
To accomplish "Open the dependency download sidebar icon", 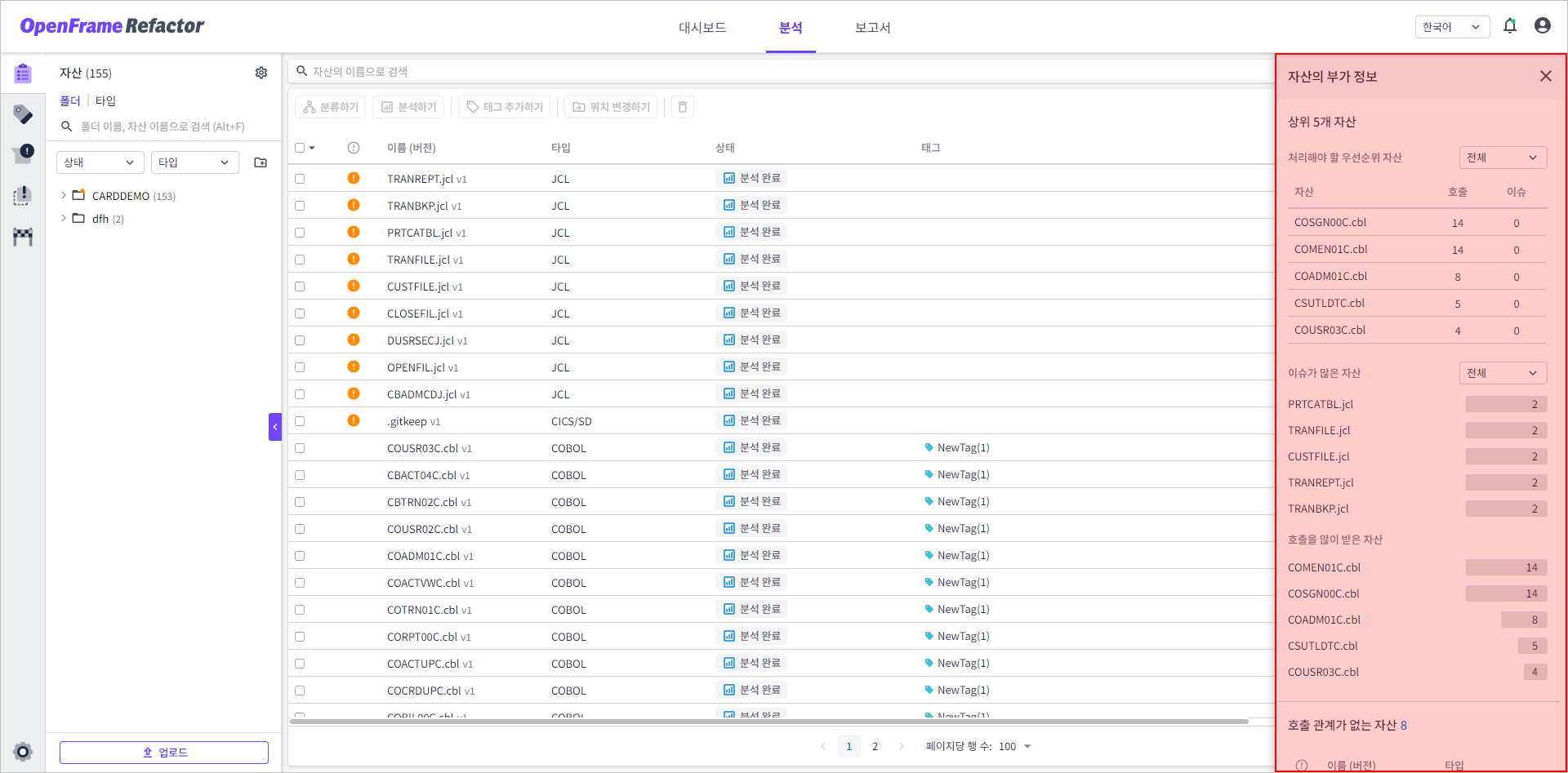I will 23,196.
